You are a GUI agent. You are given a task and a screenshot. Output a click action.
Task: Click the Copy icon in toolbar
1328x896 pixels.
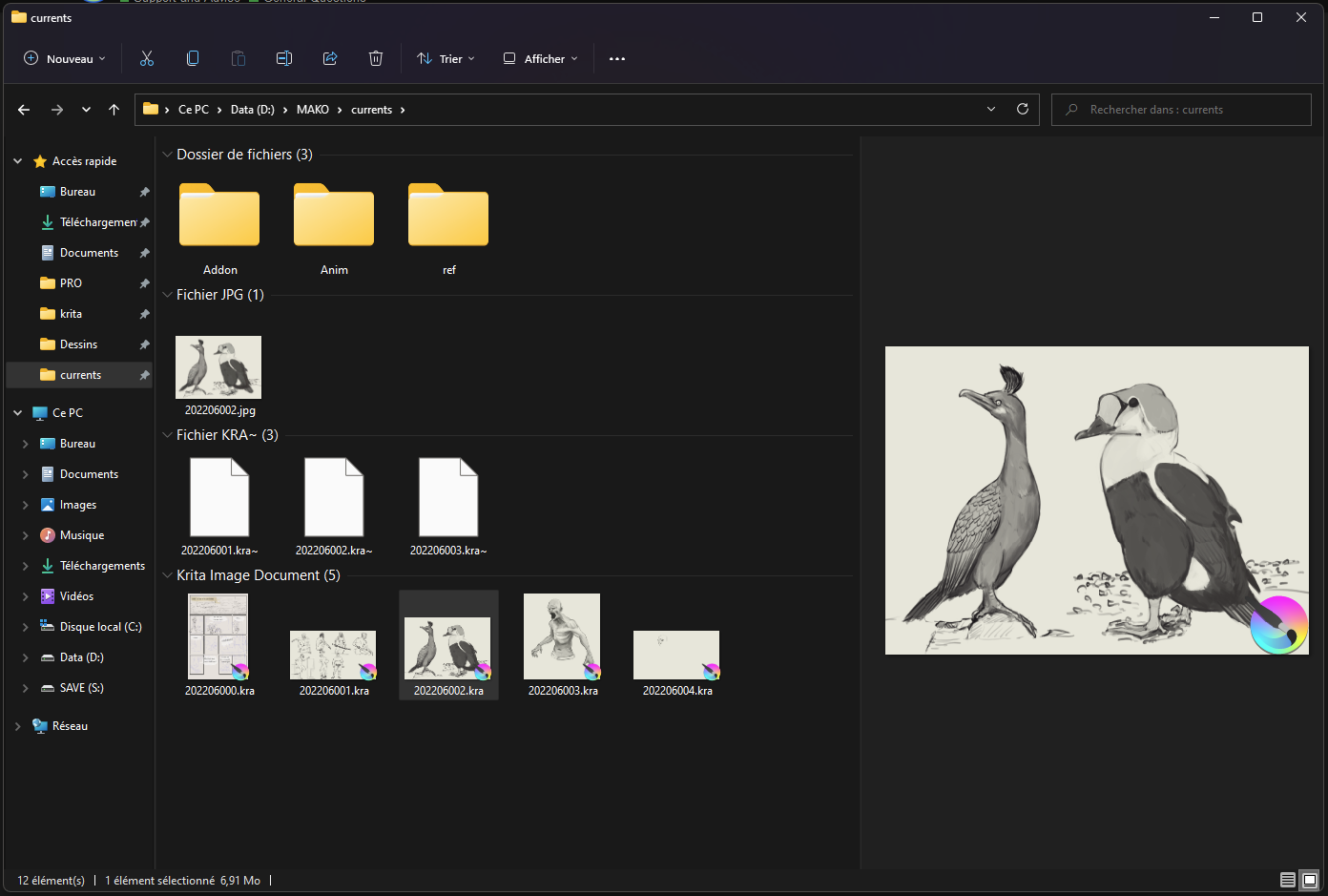tap(193, 59)
